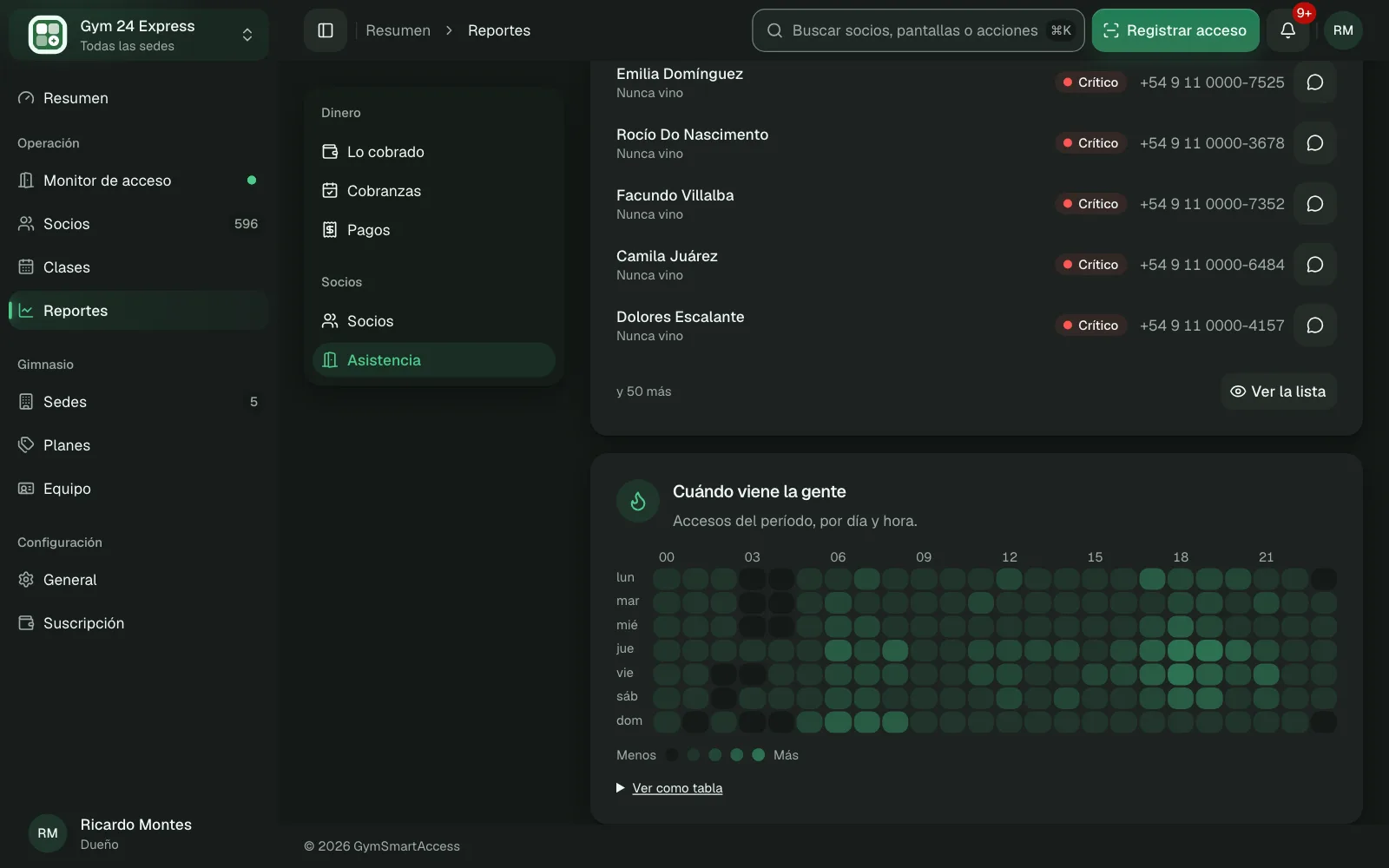Screen dimensions: 1389x868
Task: Message Facundo Villalba via chat icon
Action: coord(1314,204)
